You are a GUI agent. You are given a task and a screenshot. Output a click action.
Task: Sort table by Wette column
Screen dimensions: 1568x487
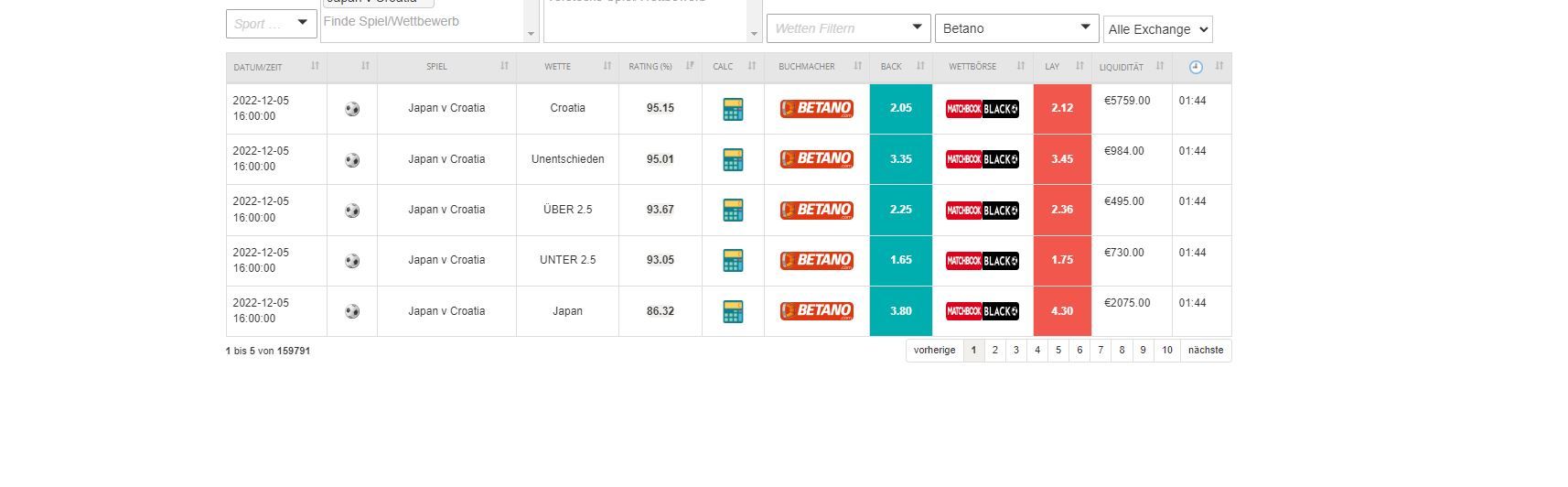[567, 67]
